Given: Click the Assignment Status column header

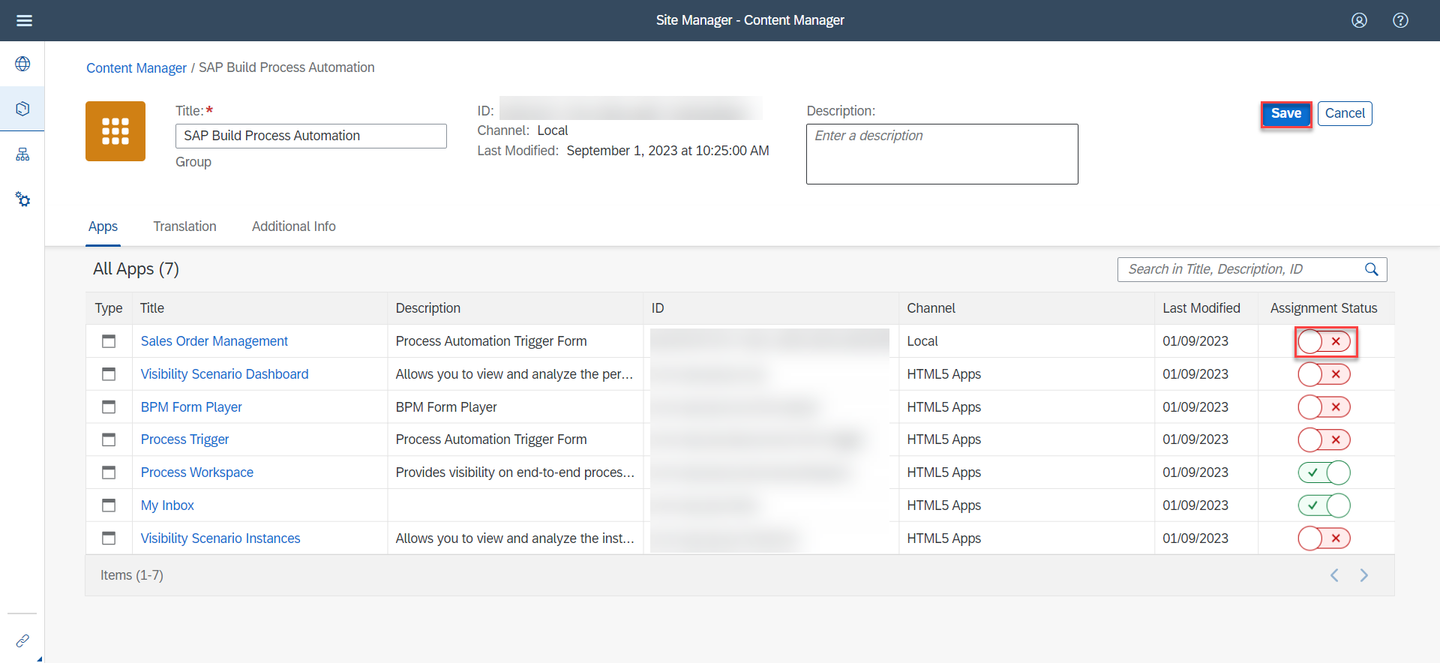Looking at the screenshot, I should [x=1324, y=308].
